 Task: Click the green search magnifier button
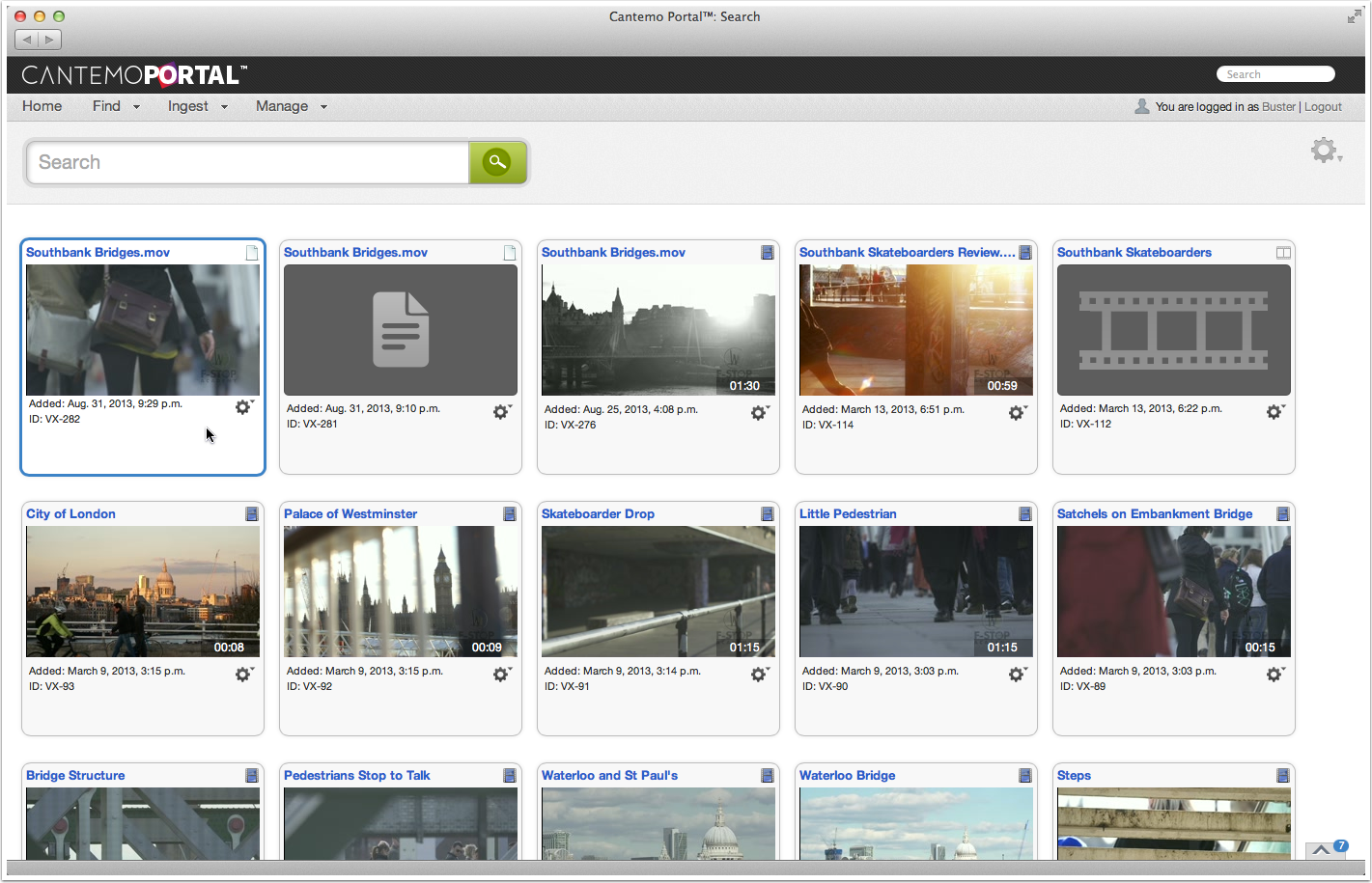[497, 162]
